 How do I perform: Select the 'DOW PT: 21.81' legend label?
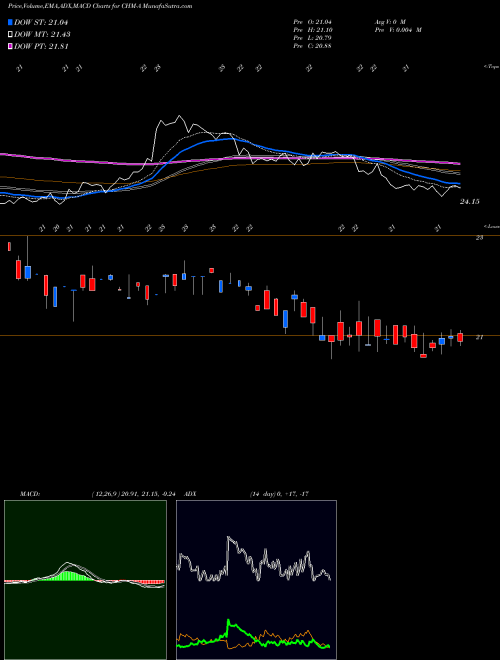tap(41, 46)
